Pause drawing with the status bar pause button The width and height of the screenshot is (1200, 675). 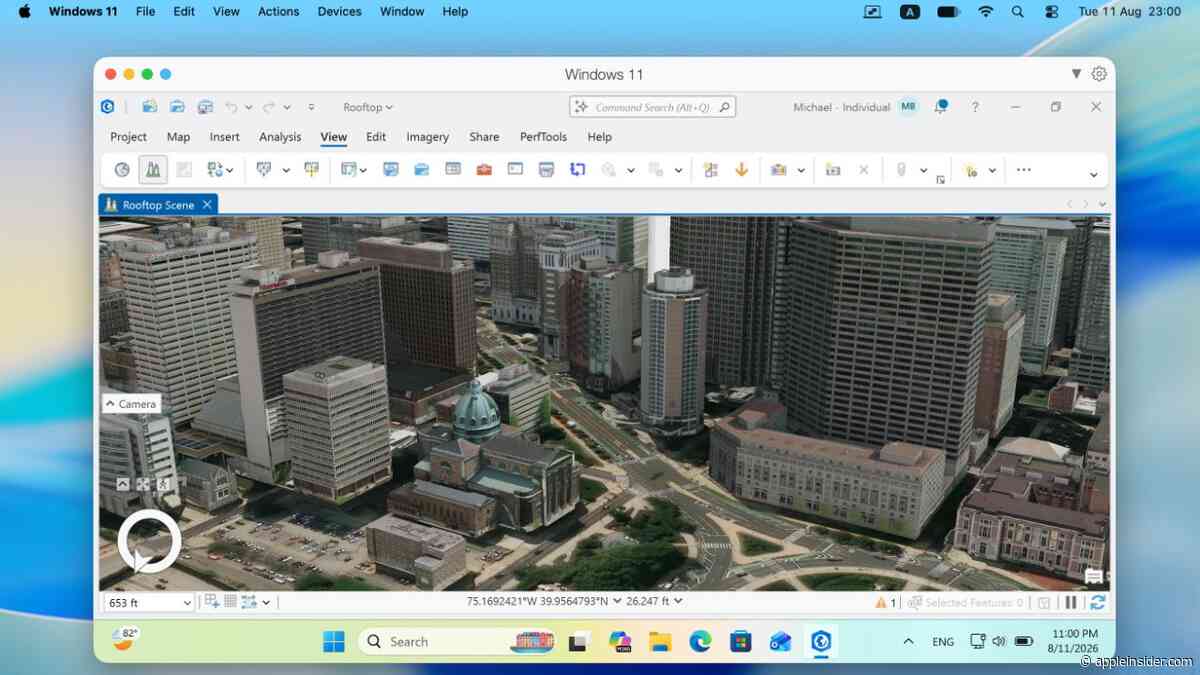pyautogui.click(x=1071, y=602)
